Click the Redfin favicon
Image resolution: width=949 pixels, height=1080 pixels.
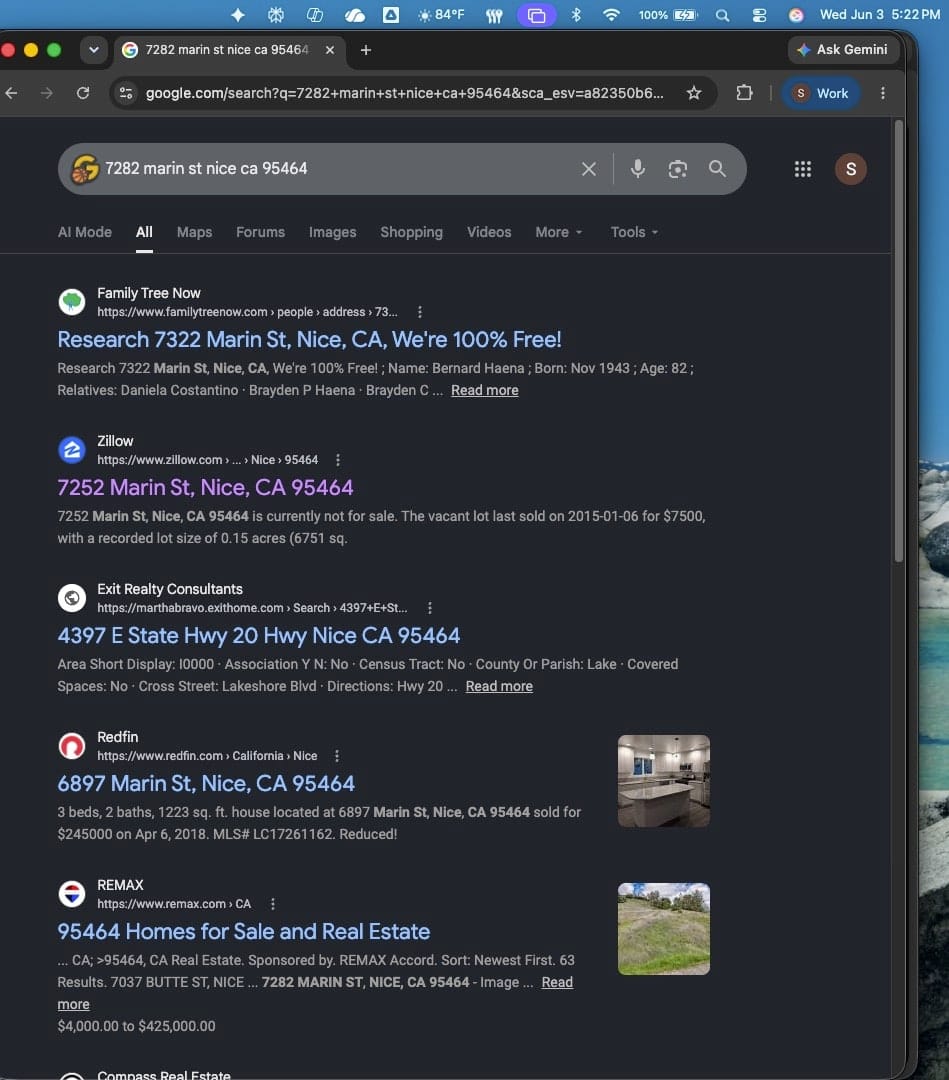(72, 746)
